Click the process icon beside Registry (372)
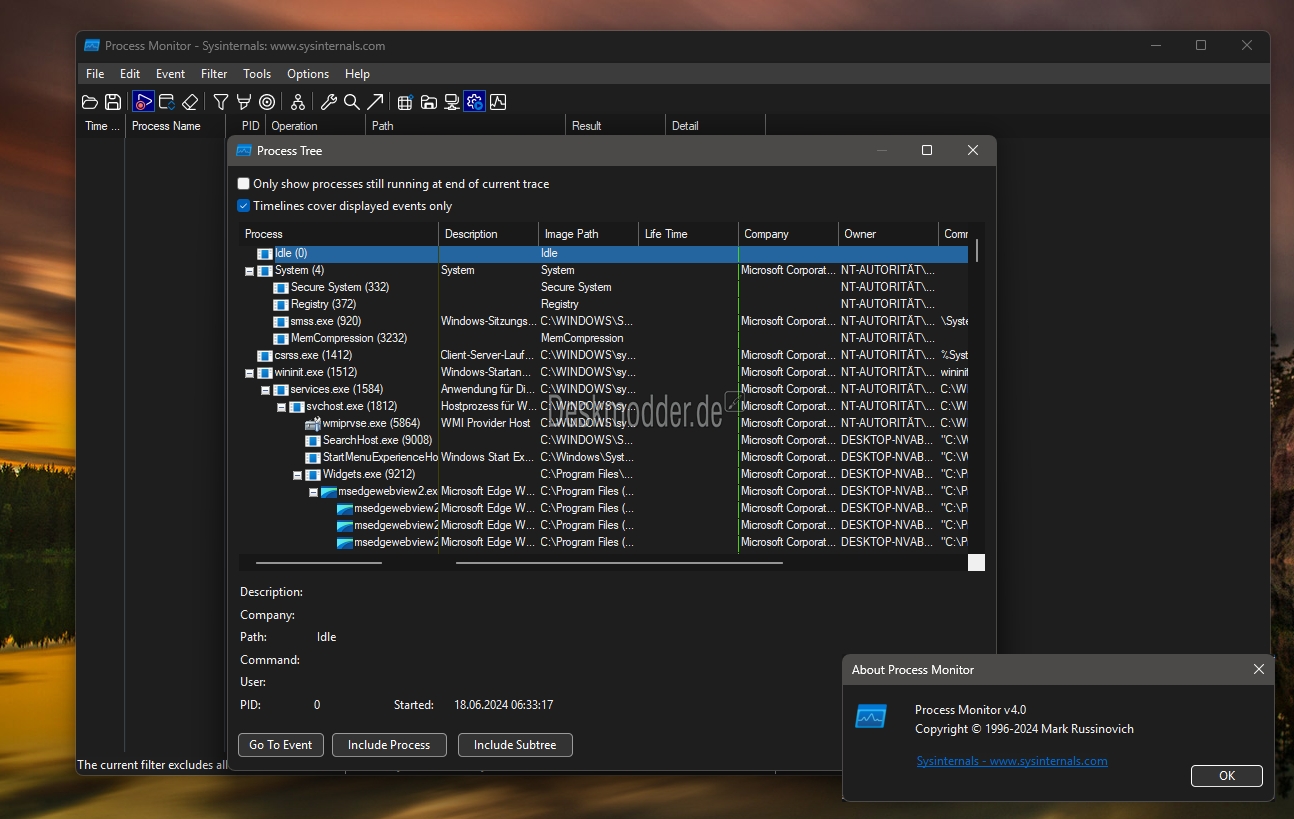1294x819 pixels. (281, 305)
